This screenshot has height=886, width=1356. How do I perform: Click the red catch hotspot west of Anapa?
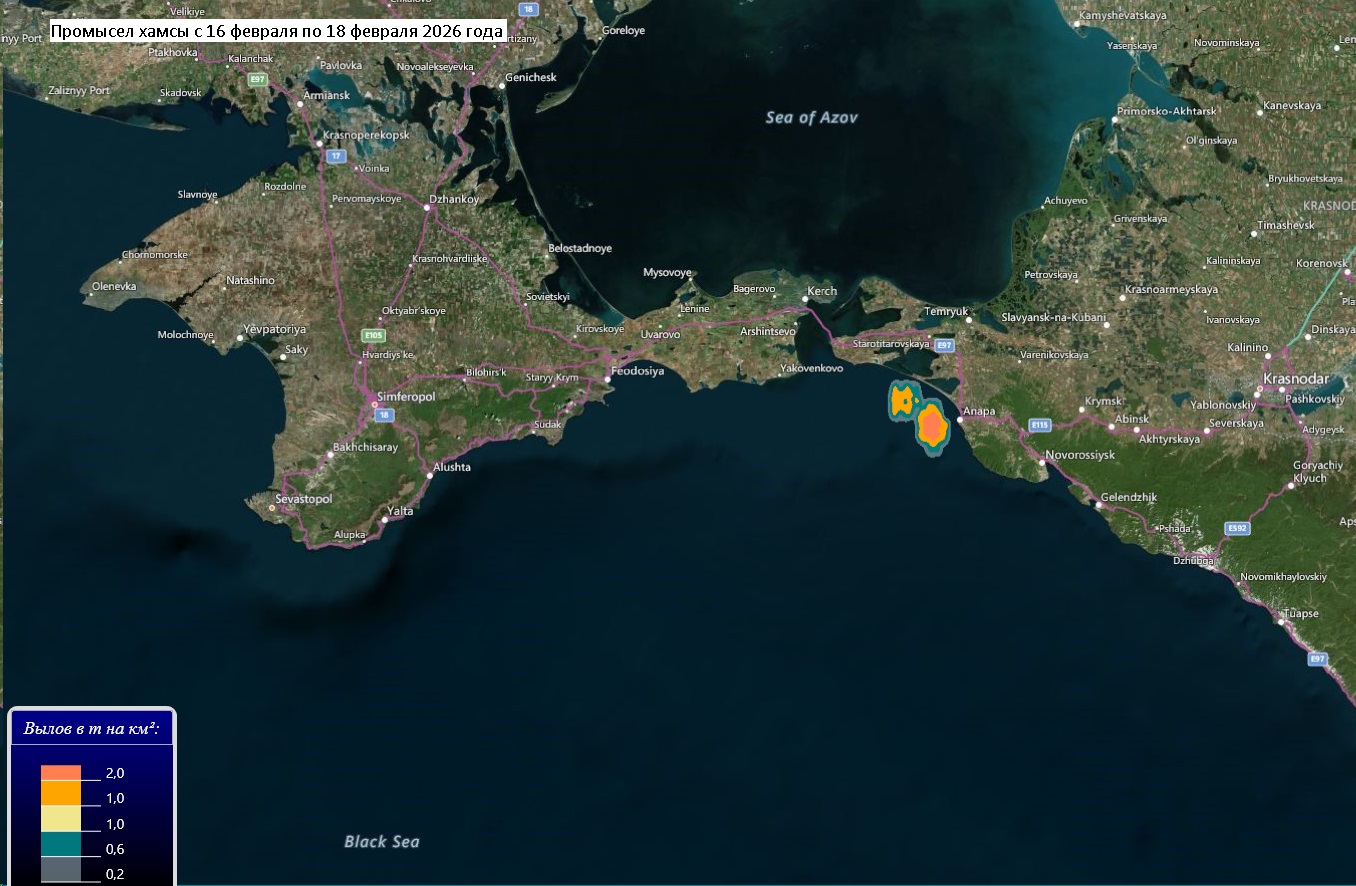932,427
